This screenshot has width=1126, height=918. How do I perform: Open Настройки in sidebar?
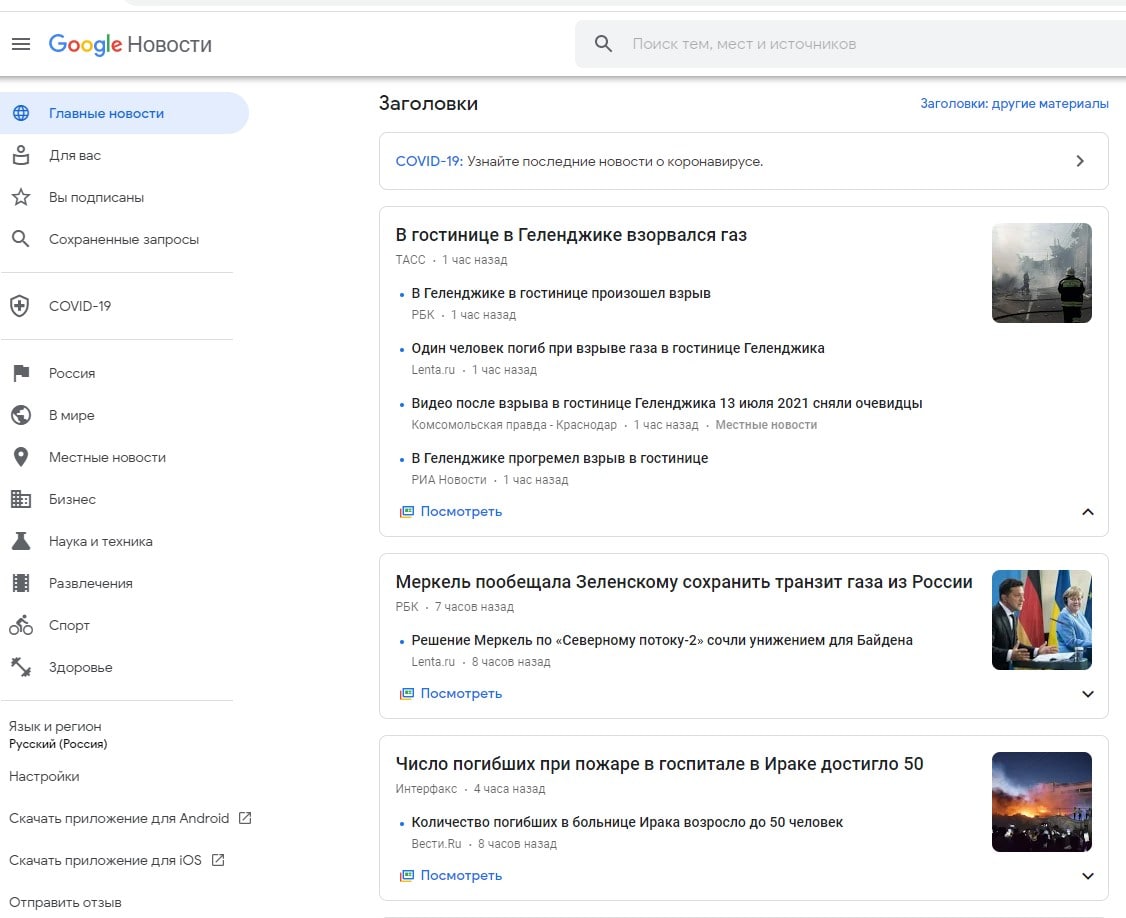pos(44,776)
